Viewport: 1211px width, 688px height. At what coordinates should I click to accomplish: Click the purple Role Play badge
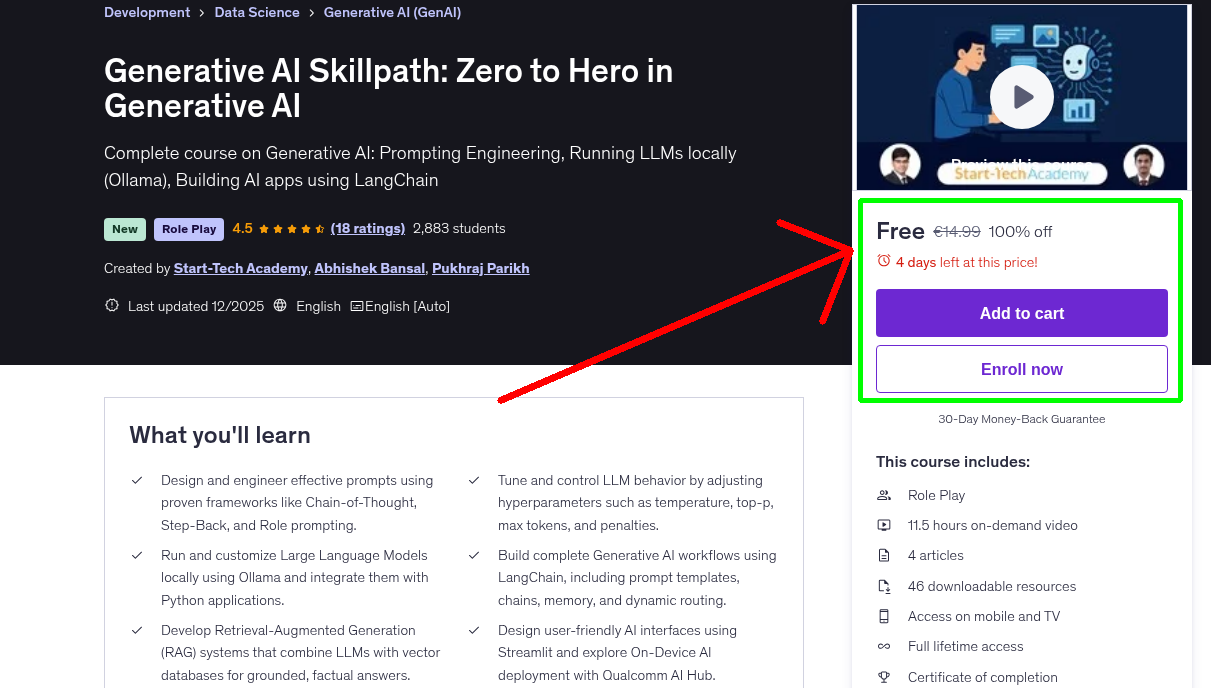(188, 229)
